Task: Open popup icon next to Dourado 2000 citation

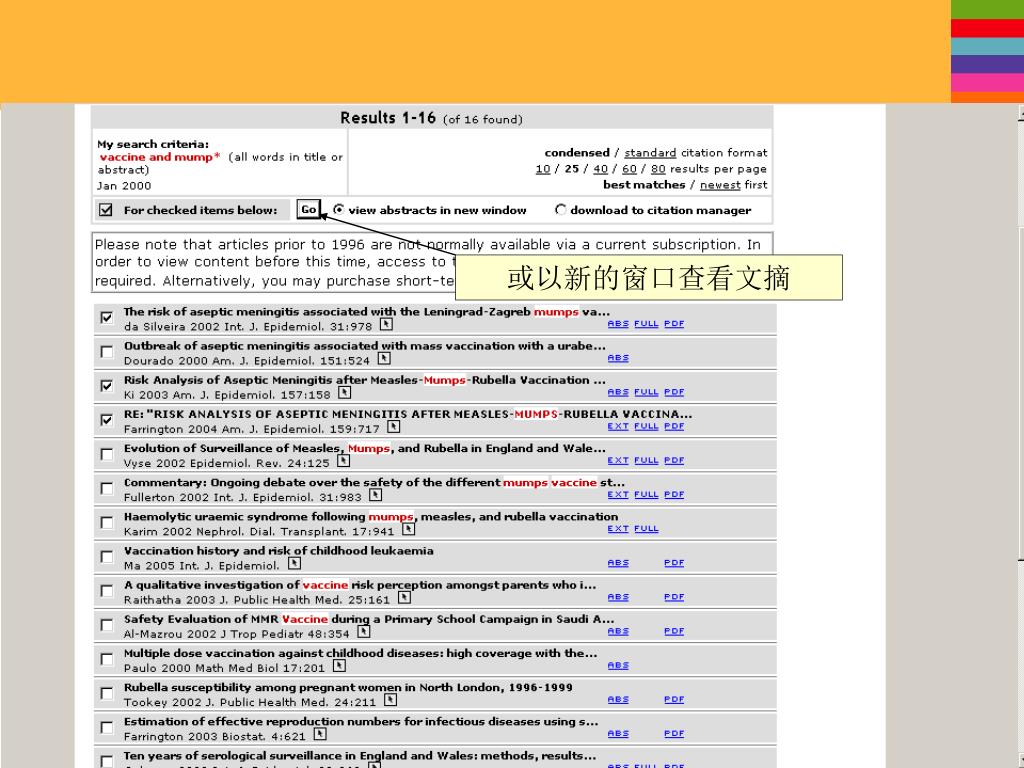Action: click(x=384, y=358)
